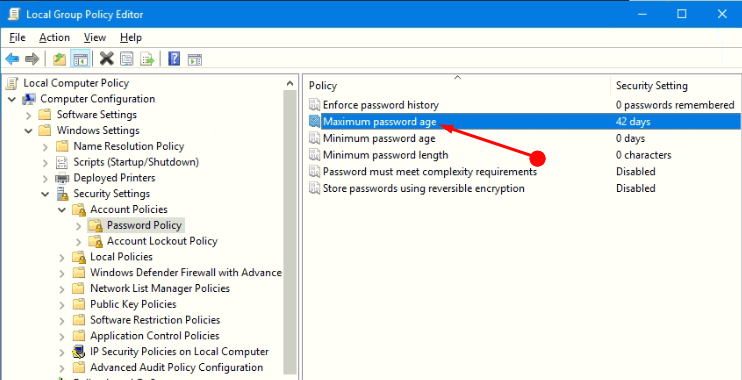Click the Account Lockout Policy folder icon
Image resolution: width=742 pixels, height=380 pixels.
point(95,241)
